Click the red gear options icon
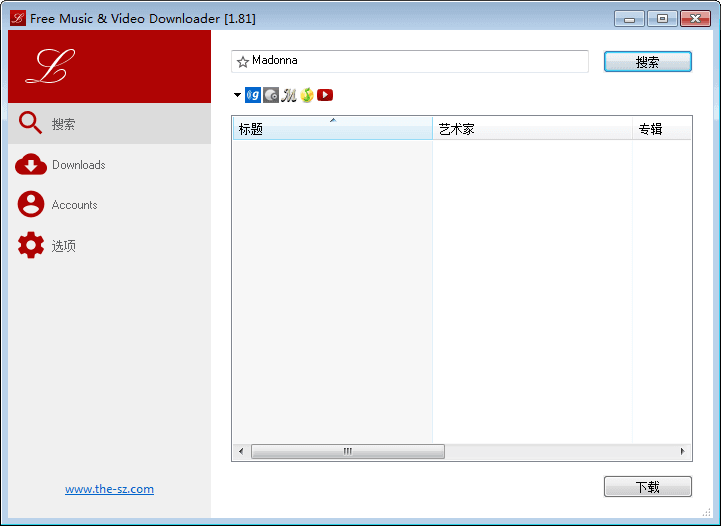This screenshot has width=721, height=526. pos(31,245)
